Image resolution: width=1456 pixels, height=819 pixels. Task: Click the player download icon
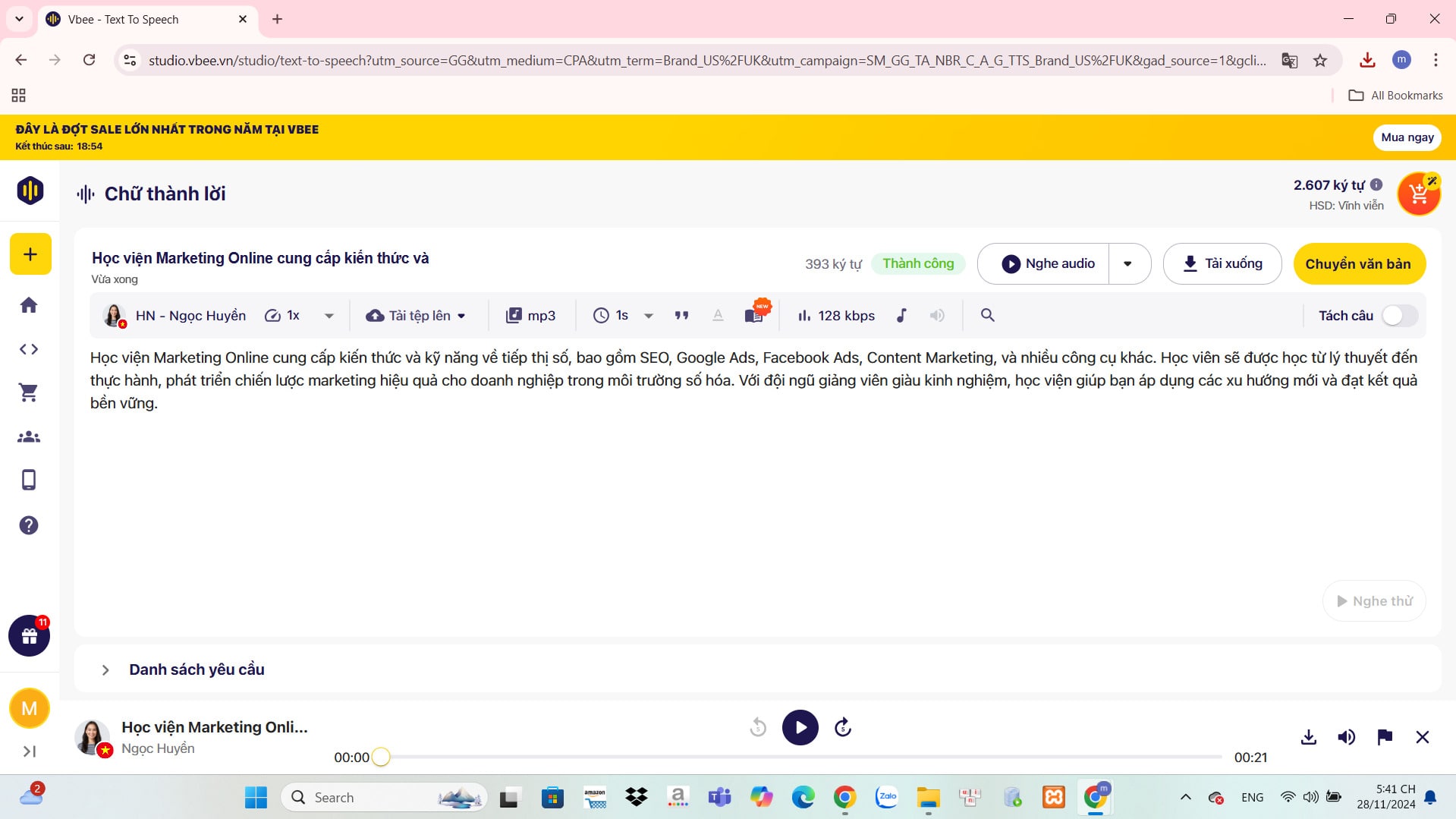[1309, 737]
